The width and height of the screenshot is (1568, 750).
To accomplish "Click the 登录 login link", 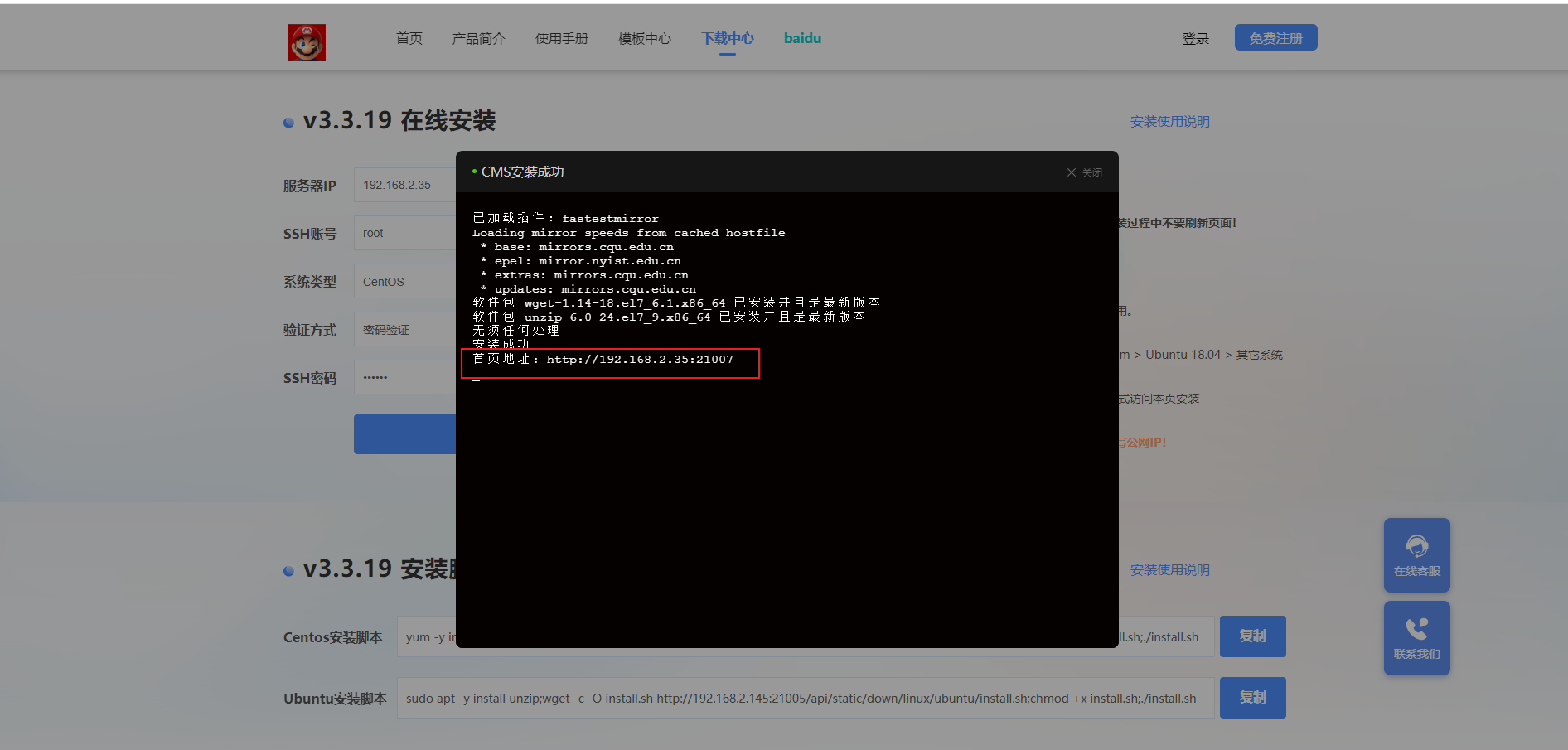I will (x=1195, y=38).
